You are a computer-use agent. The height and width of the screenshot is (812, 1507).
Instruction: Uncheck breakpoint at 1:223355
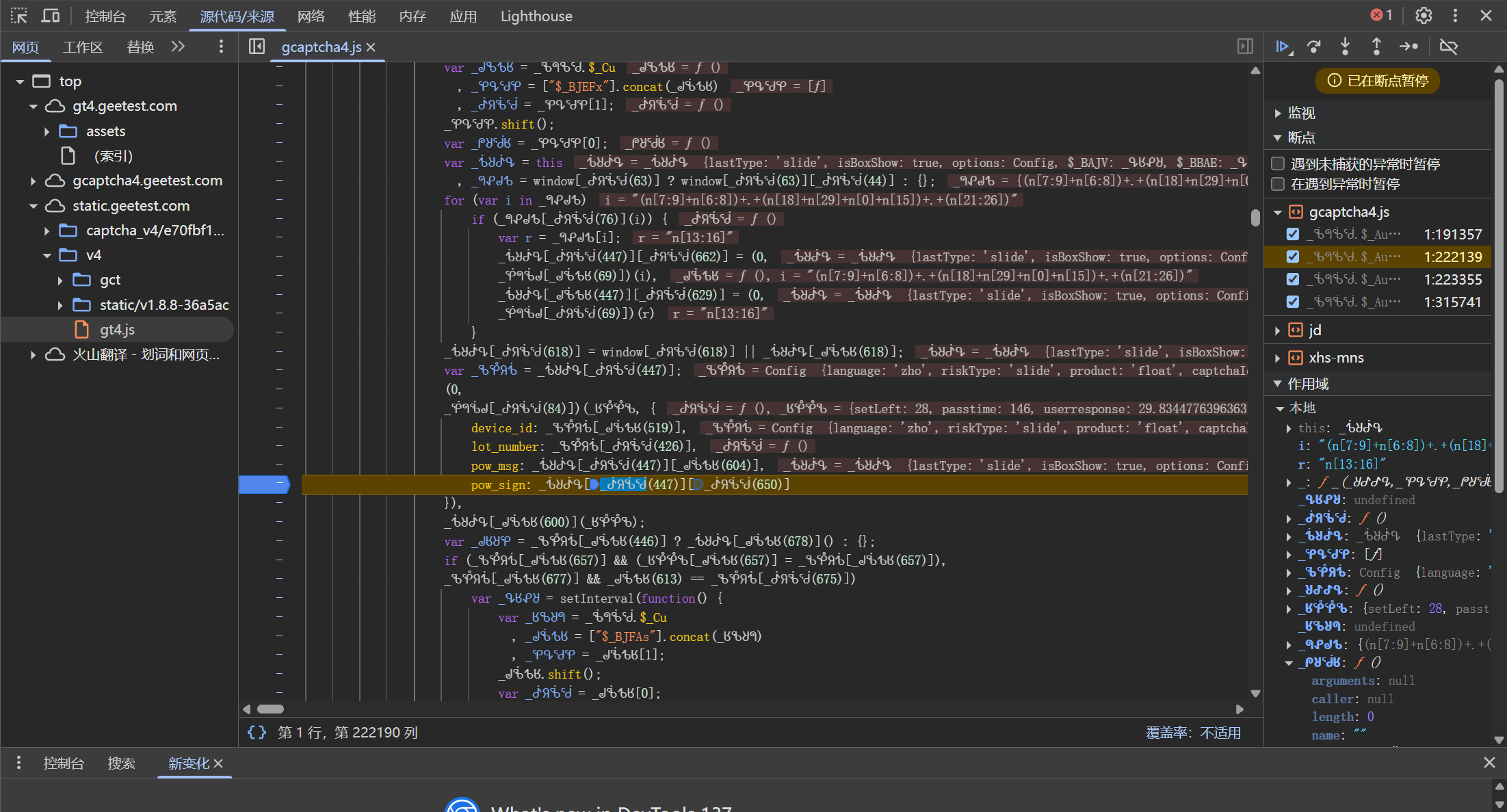[x=1292, y=279]
